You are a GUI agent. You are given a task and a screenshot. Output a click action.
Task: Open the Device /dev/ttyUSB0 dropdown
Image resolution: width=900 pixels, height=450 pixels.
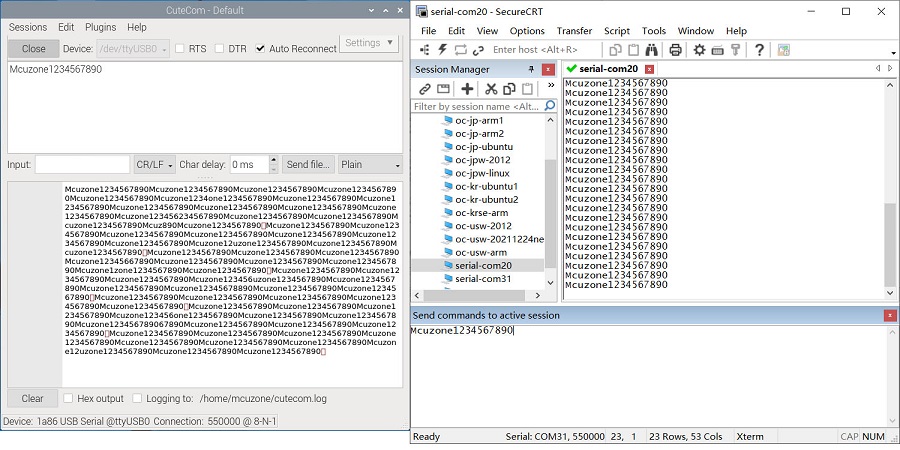(133, 49)
